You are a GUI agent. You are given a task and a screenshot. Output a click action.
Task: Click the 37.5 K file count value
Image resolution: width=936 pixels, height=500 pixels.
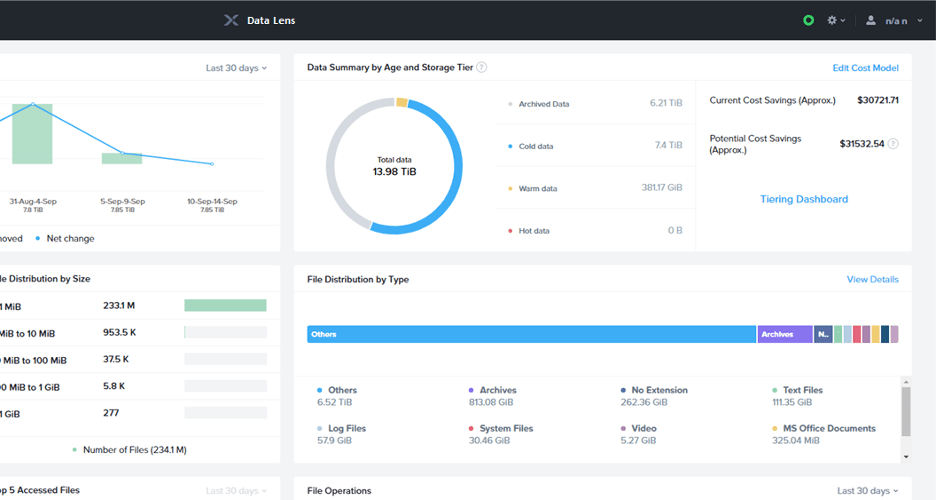tap(116, 359)
